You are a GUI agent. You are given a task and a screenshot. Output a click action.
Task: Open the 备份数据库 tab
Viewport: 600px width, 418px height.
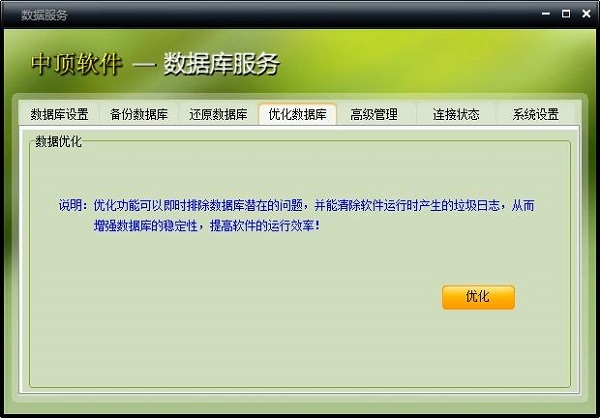click(x=139, y=114)
